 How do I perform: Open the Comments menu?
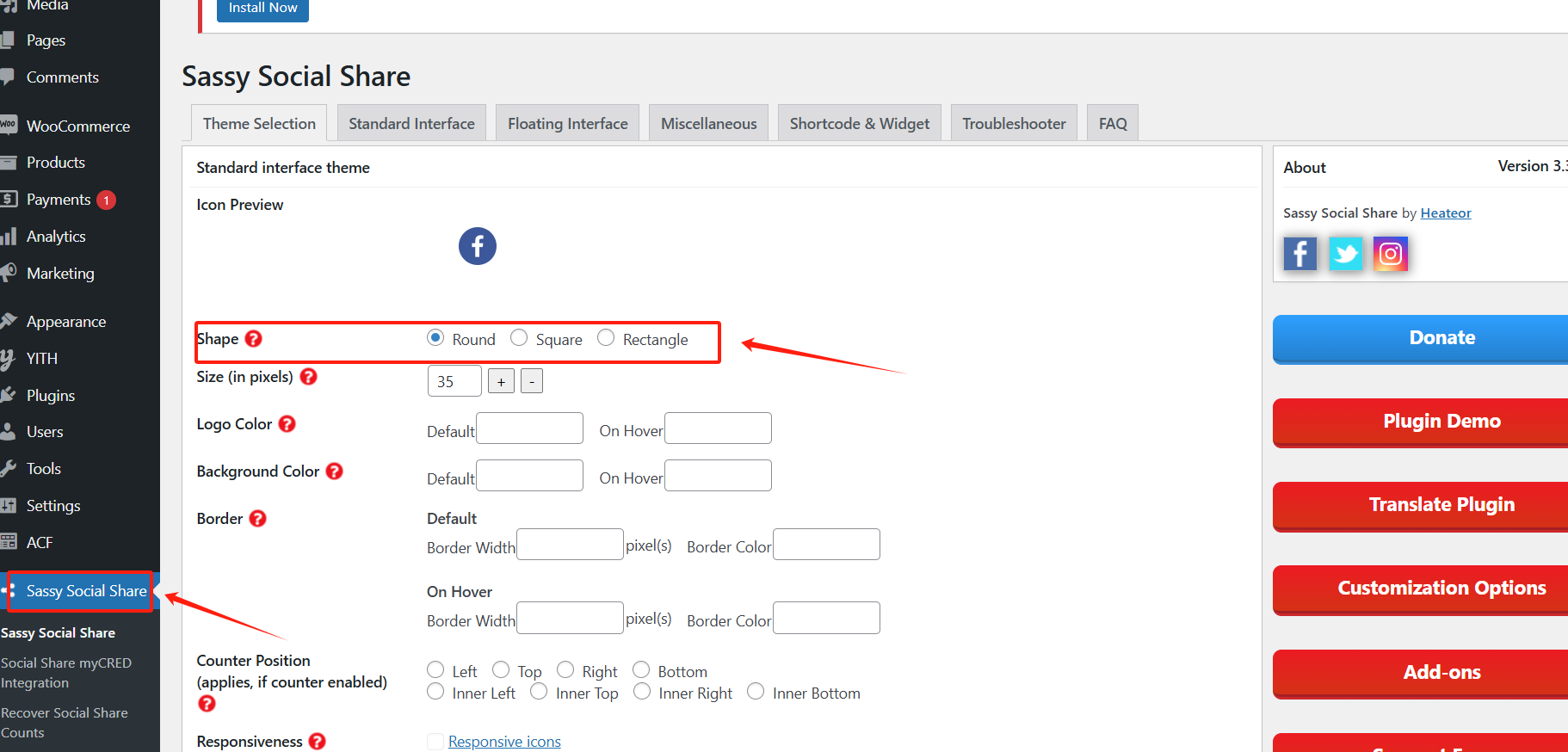[63, 77]
